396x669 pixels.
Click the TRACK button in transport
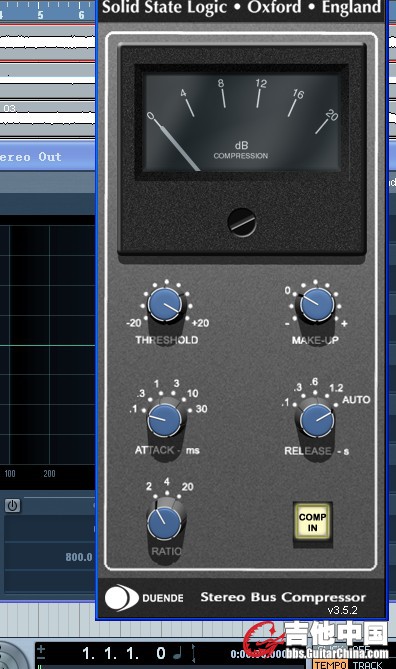click(x=367, y=664)
